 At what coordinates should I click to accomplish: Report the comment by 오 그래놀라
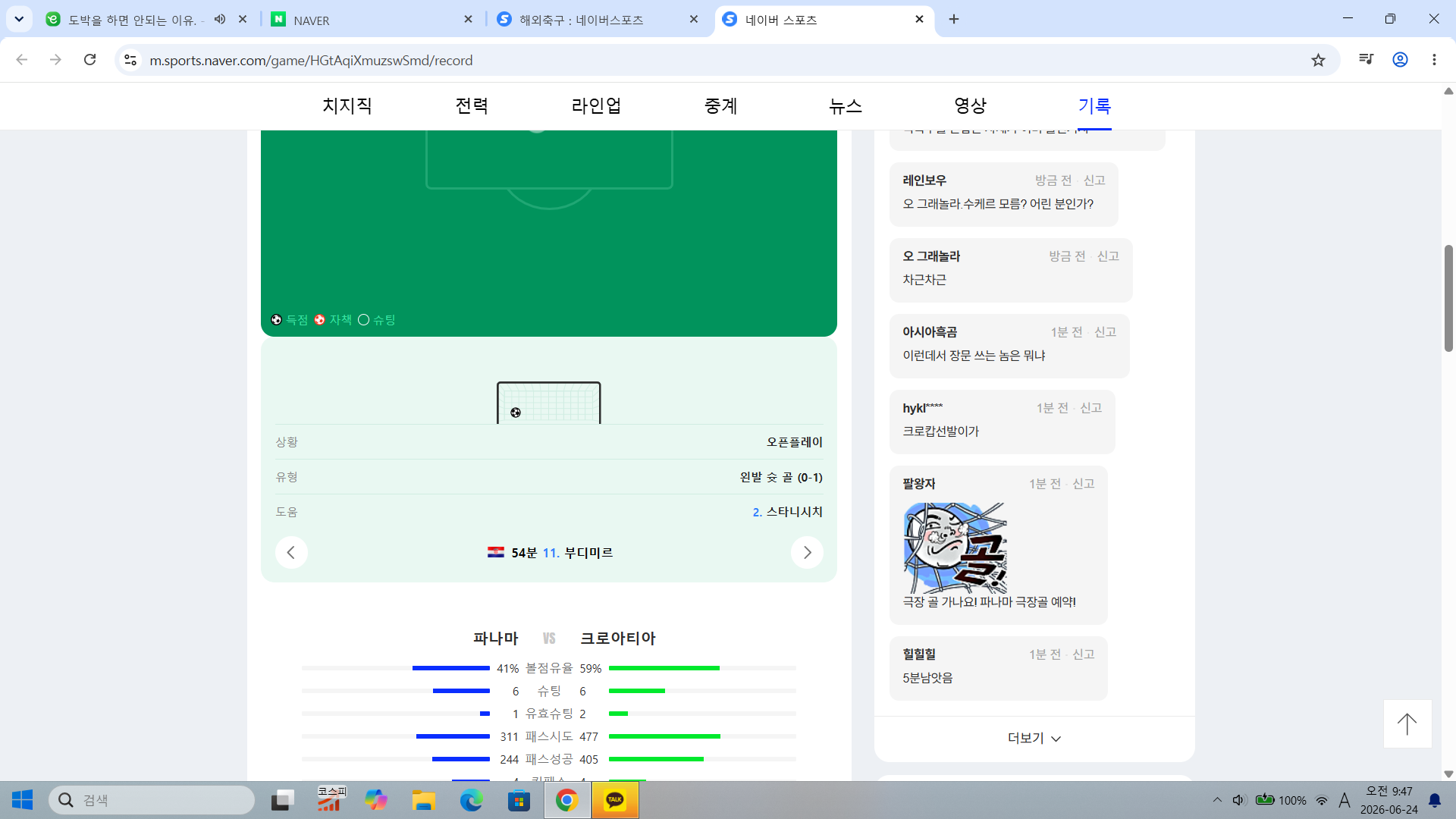(x=1108, y=256)
